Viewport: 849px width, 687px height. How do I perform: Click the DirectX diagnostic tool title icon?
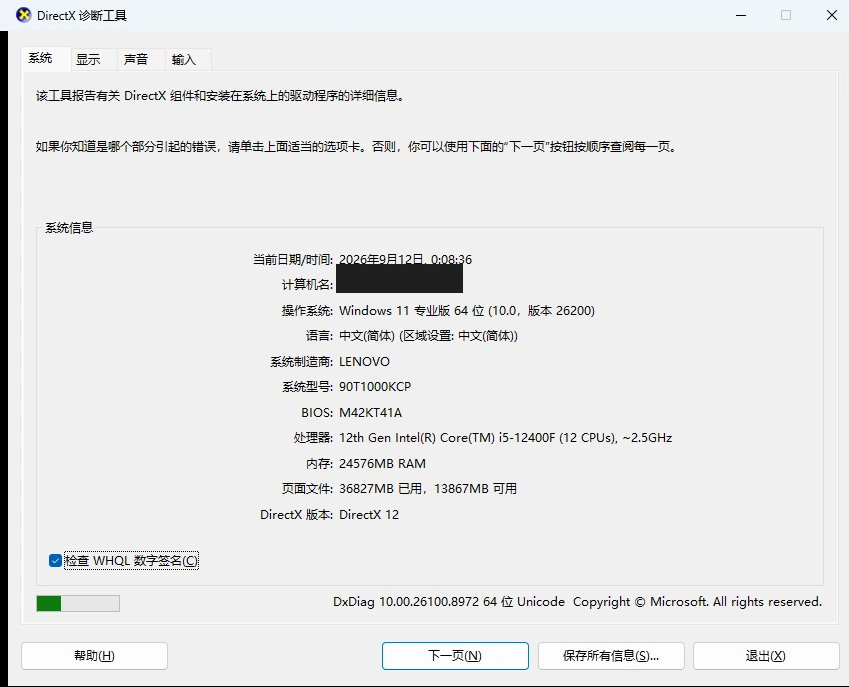pos(23,15)
